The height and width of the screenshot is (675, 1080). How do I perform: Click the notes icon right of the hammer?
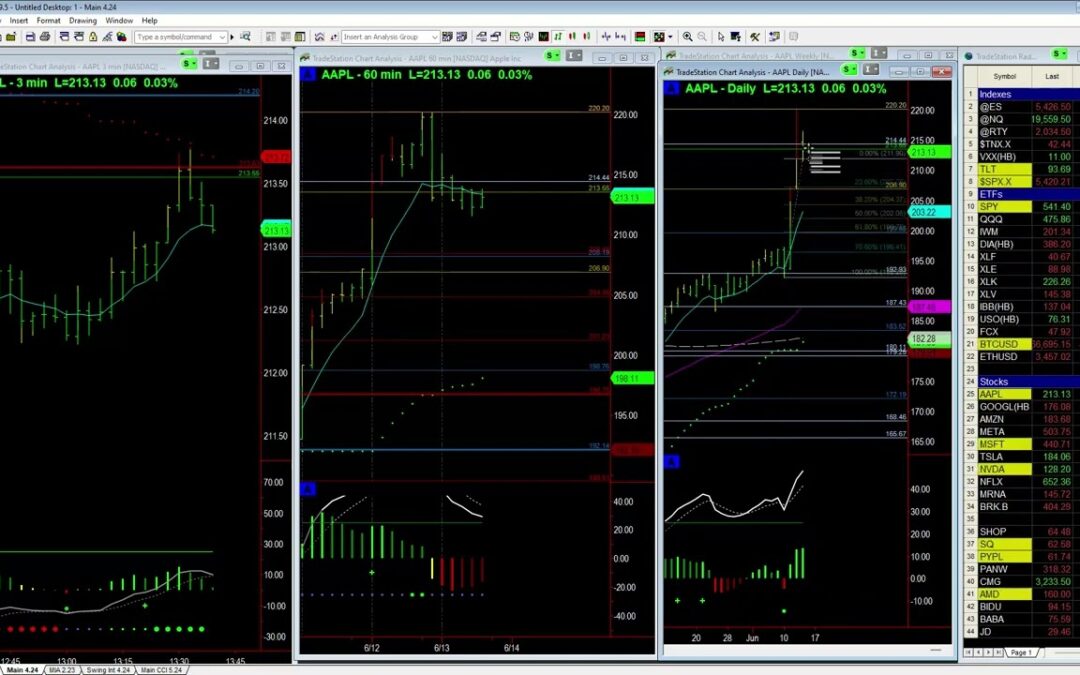coord(774,37)
